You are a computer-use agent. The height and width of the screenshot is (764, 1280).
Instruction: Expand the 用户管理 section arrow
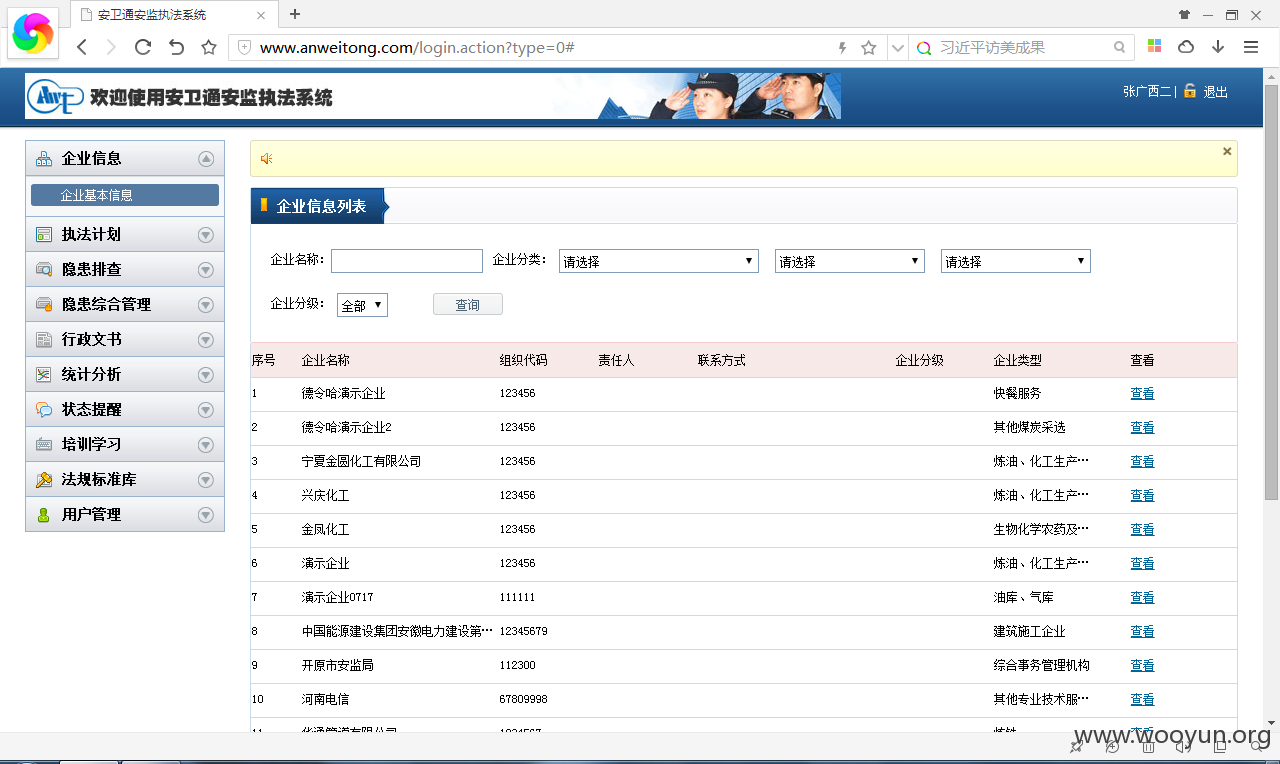point(206,515)
